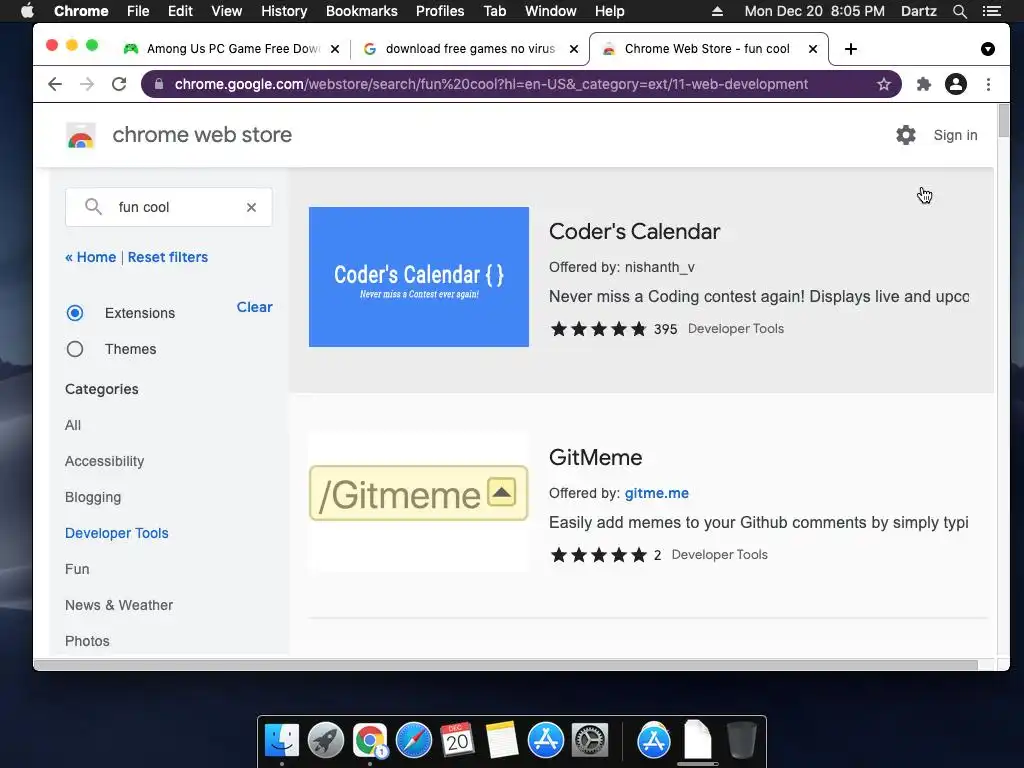Click Reset filters
The height and width of the screenshot is (768, 1024).
(168, 257)
